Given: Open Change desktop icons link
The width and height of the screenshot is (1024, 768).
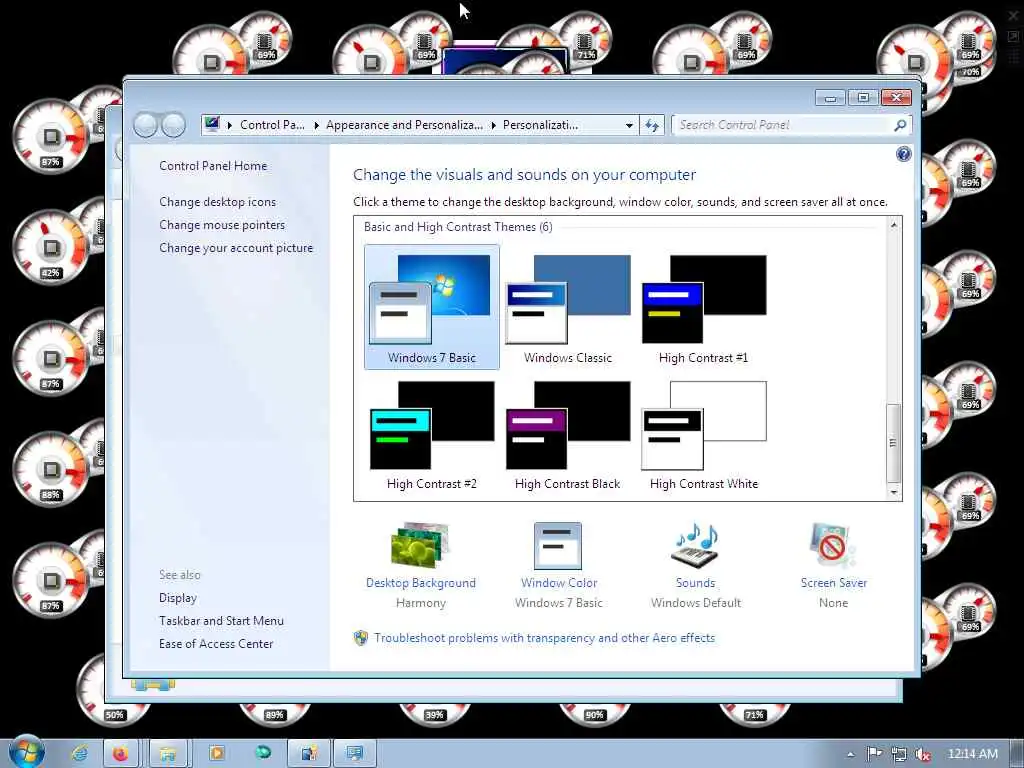Looking at the screenshot, I should [217, 202].
